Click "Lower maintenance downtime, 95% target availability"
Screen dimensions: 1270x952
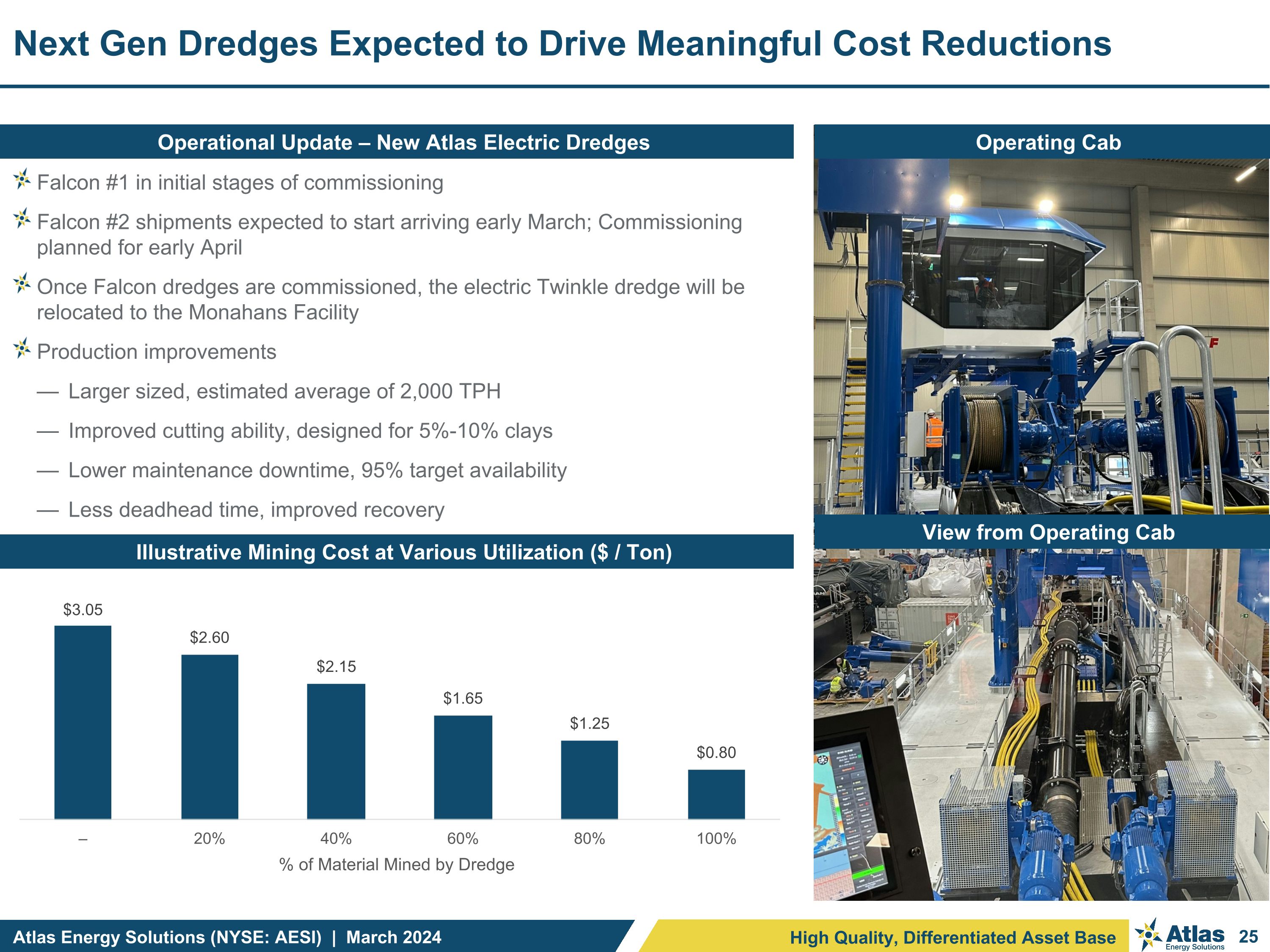[317, 470]
